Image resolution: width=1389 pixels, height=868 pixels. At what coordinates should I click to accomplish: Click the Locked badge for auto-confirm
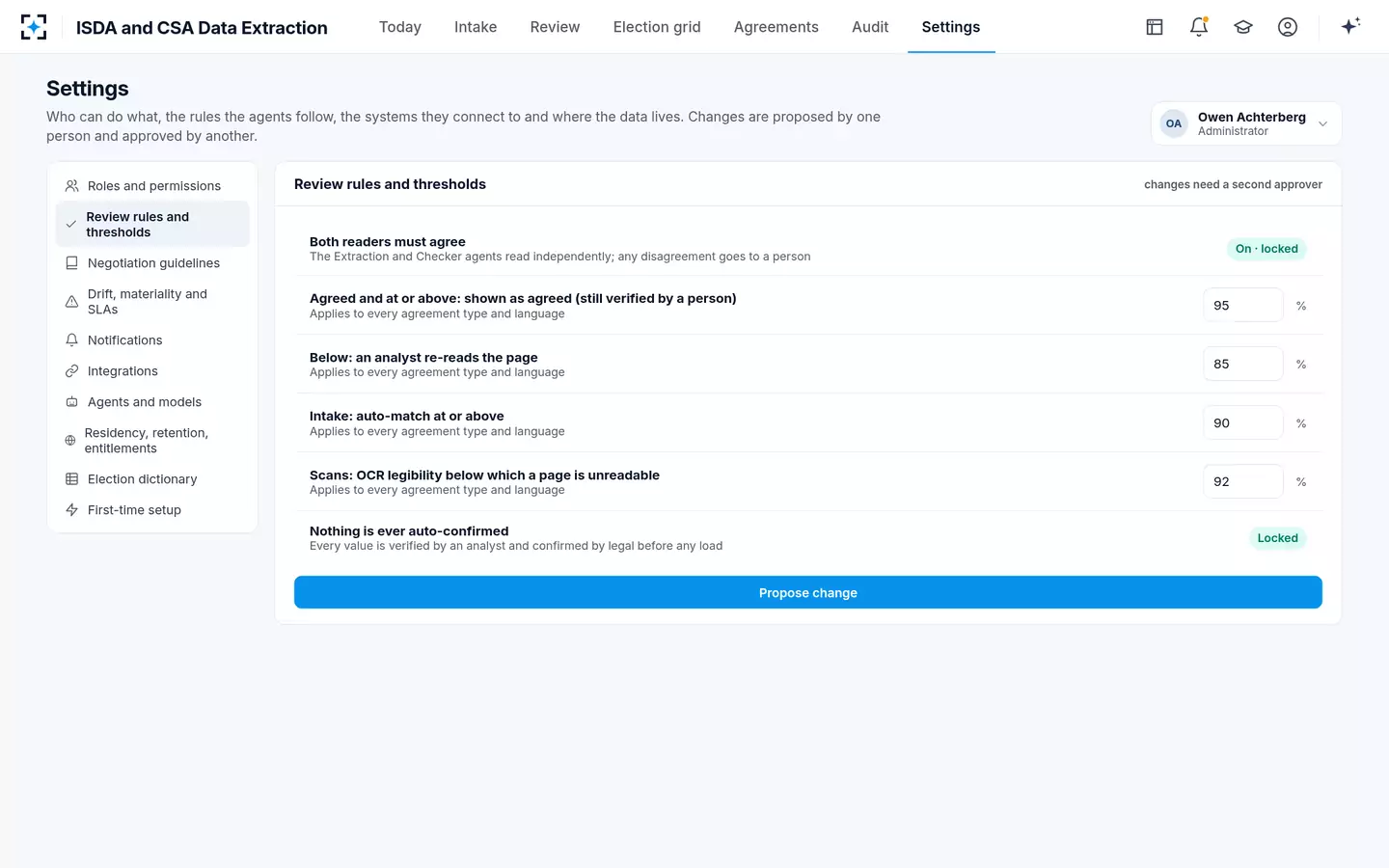[x=1277, y=538]
